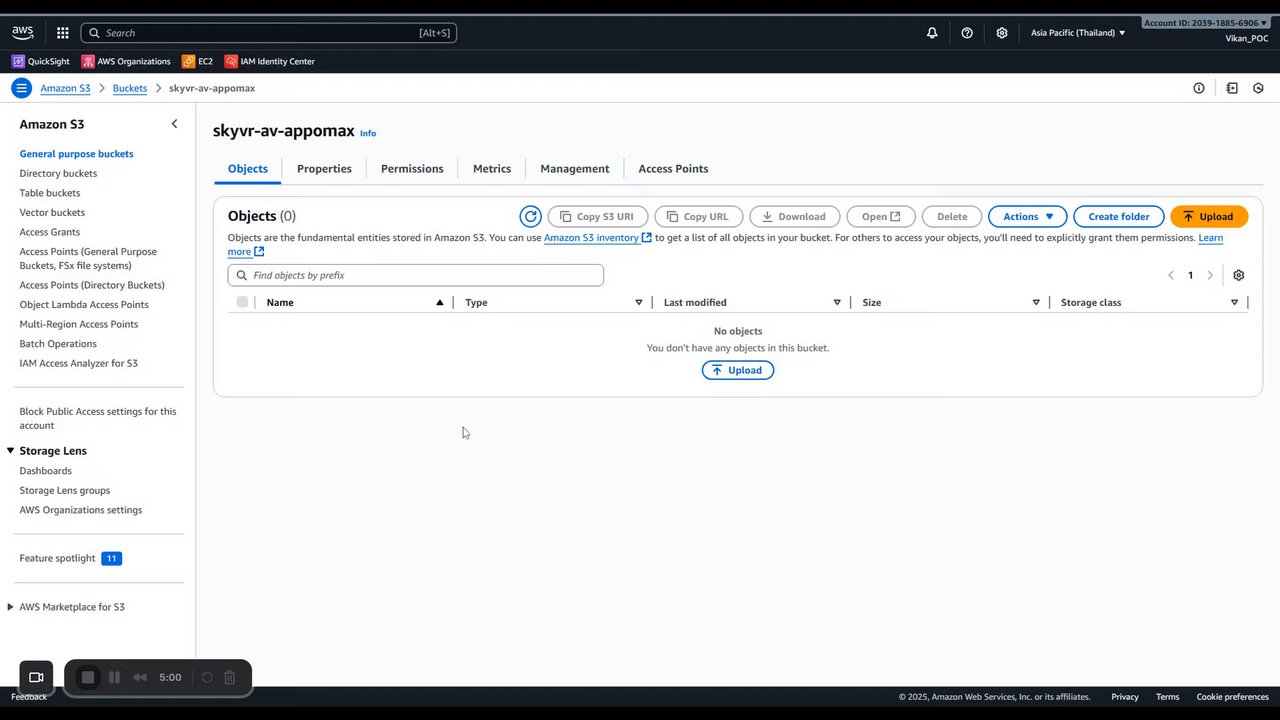Focus the top Search bar

(268, 33)
